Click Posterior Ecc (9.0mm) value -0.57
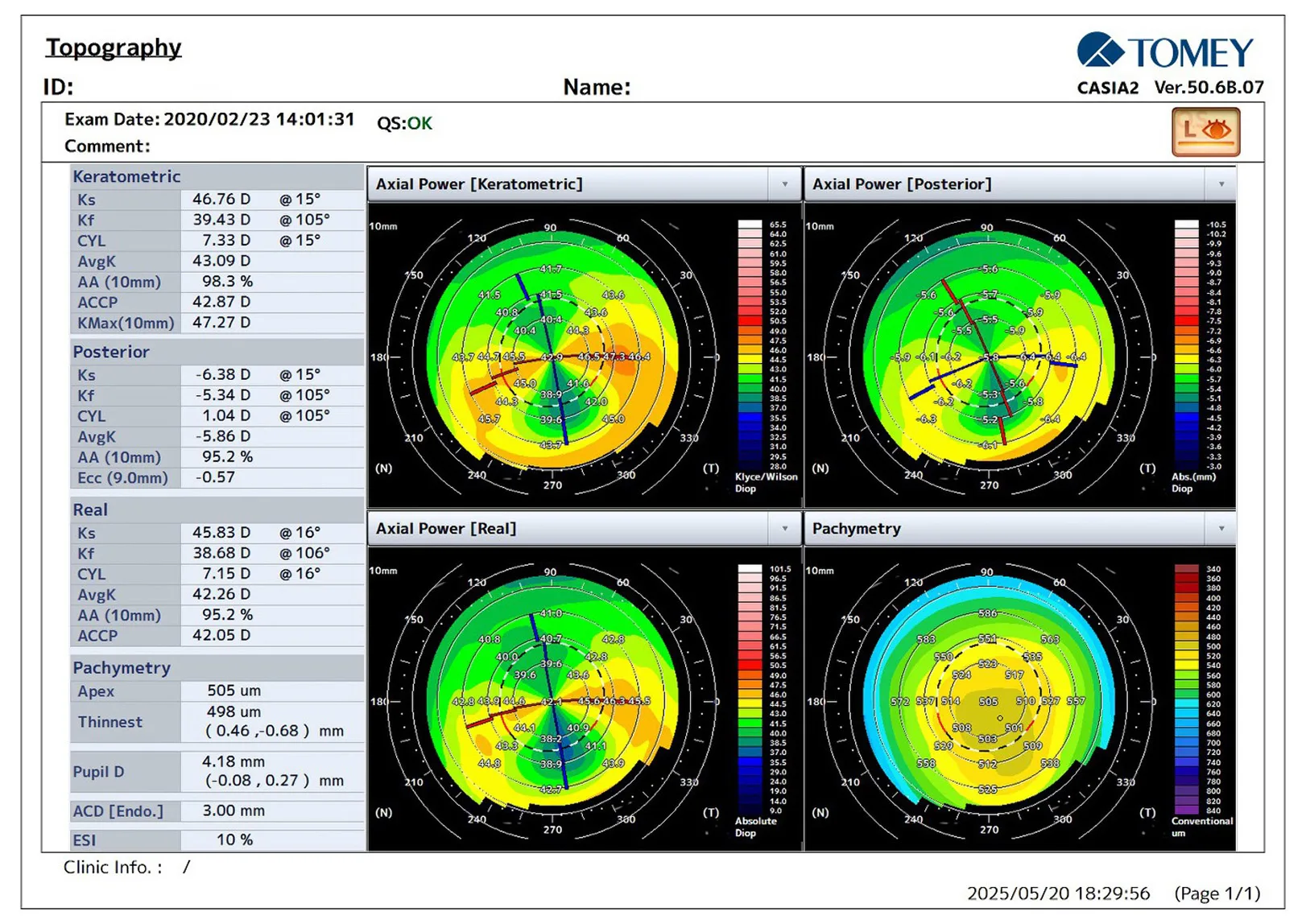 click(x=215, y=477)
